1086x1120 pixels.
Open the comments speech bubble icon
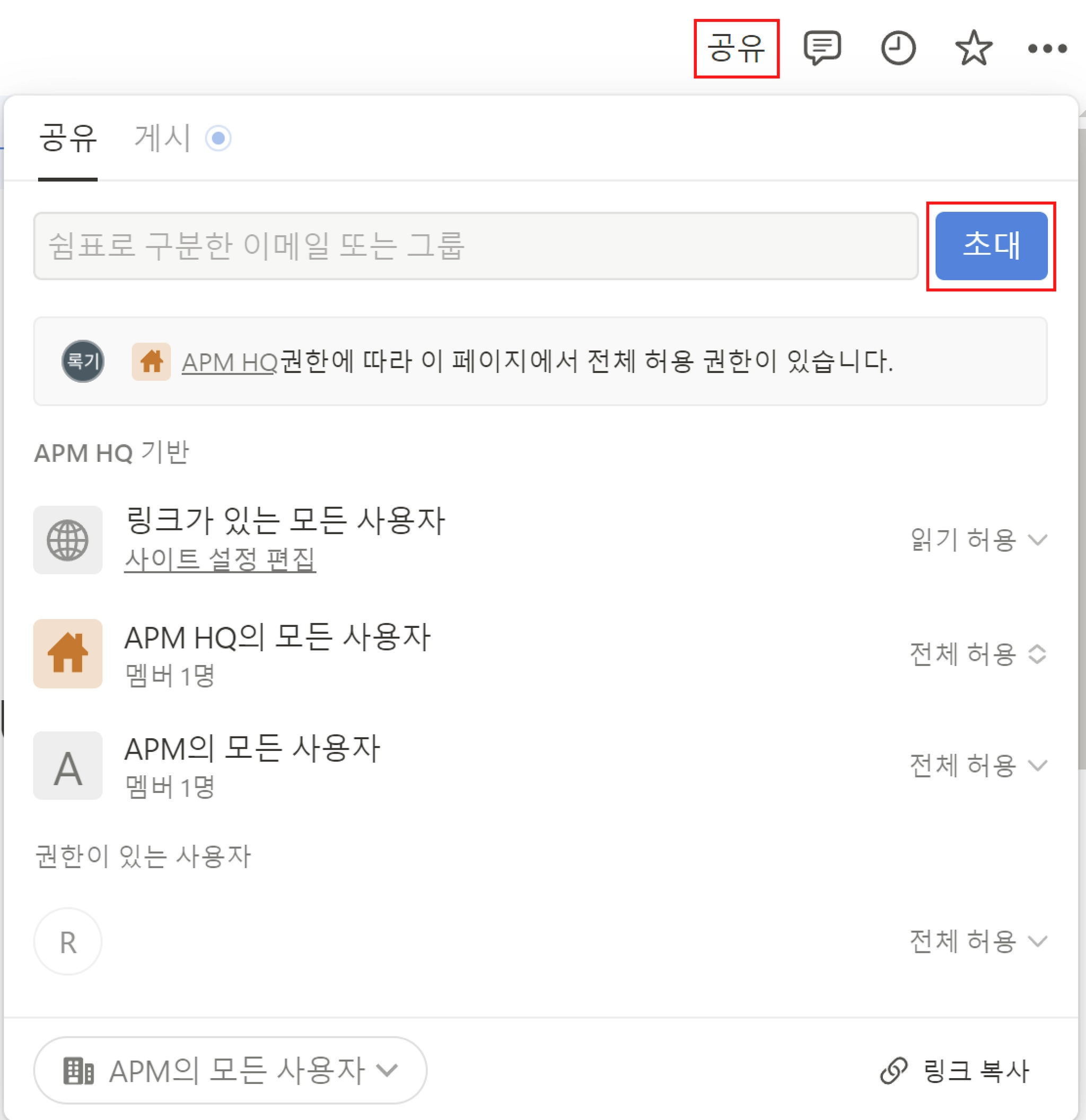click(822, 48)
